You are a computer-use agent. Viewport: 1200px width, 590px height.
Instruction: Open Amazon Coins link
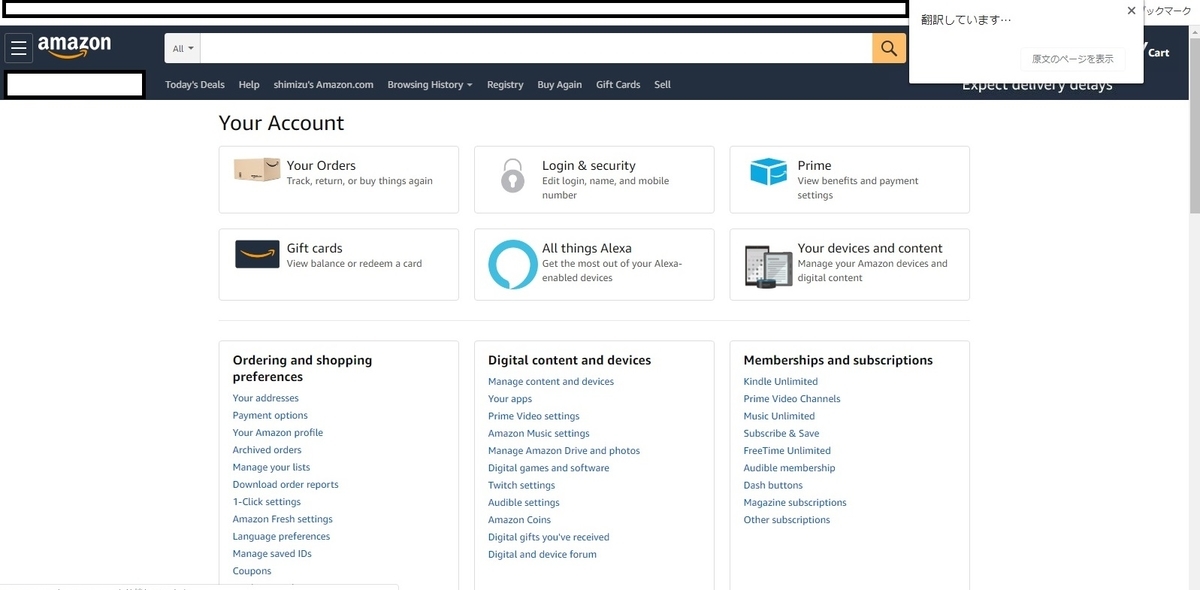pos(519,520)
